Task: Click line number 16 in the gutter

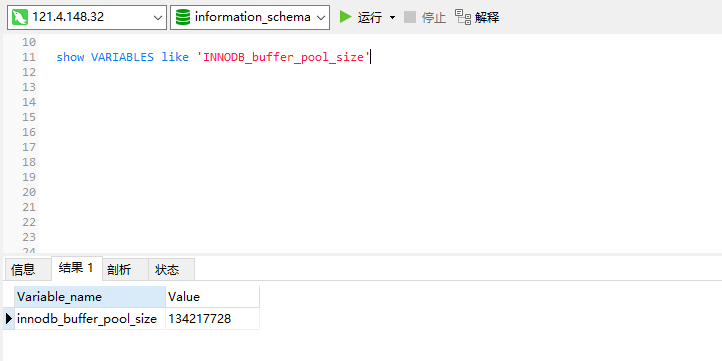Action: click(x=29, y=133)
